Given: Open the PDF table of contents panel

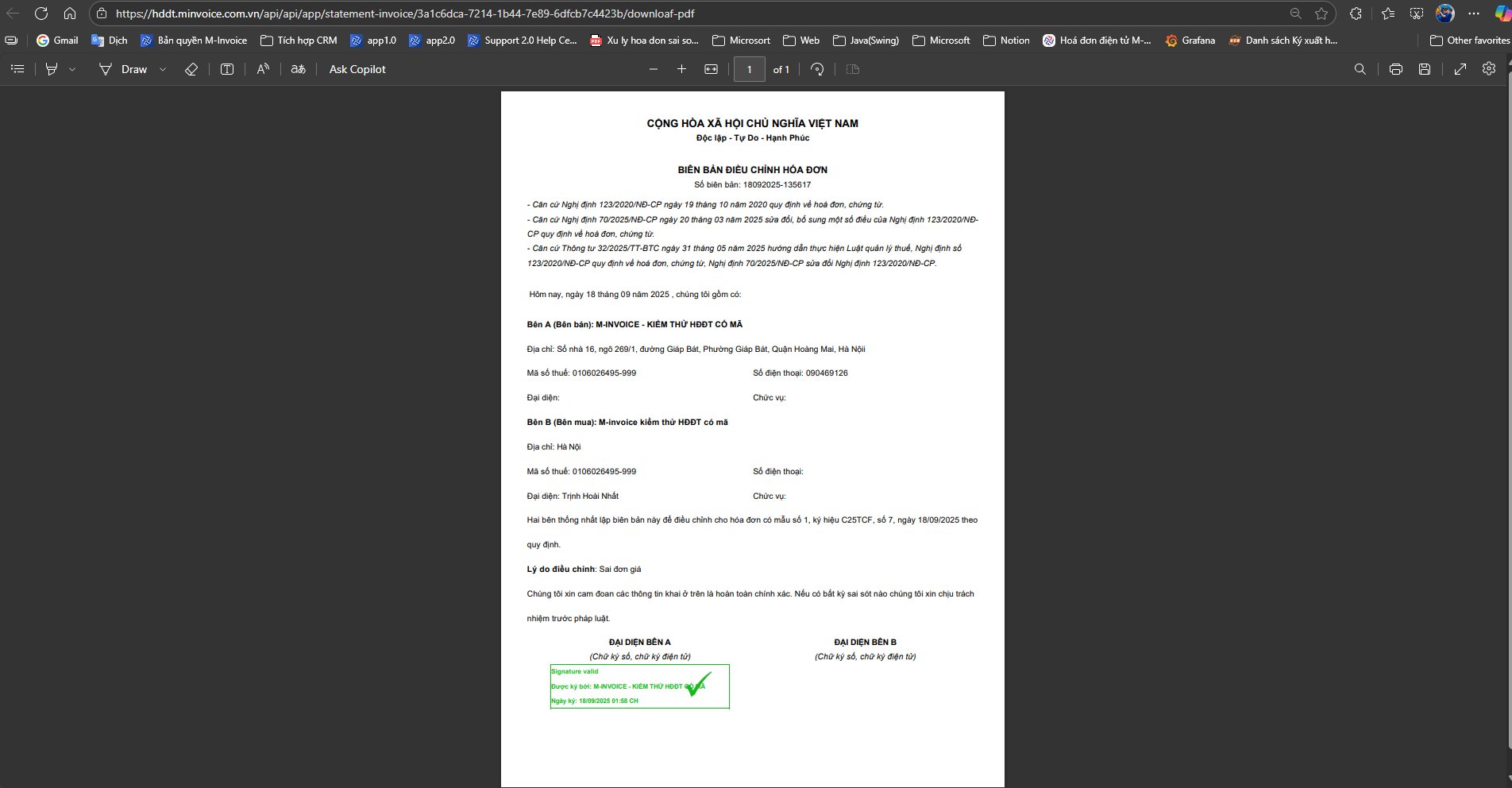Looking at the screenshot, I should (x=17, y=69).
